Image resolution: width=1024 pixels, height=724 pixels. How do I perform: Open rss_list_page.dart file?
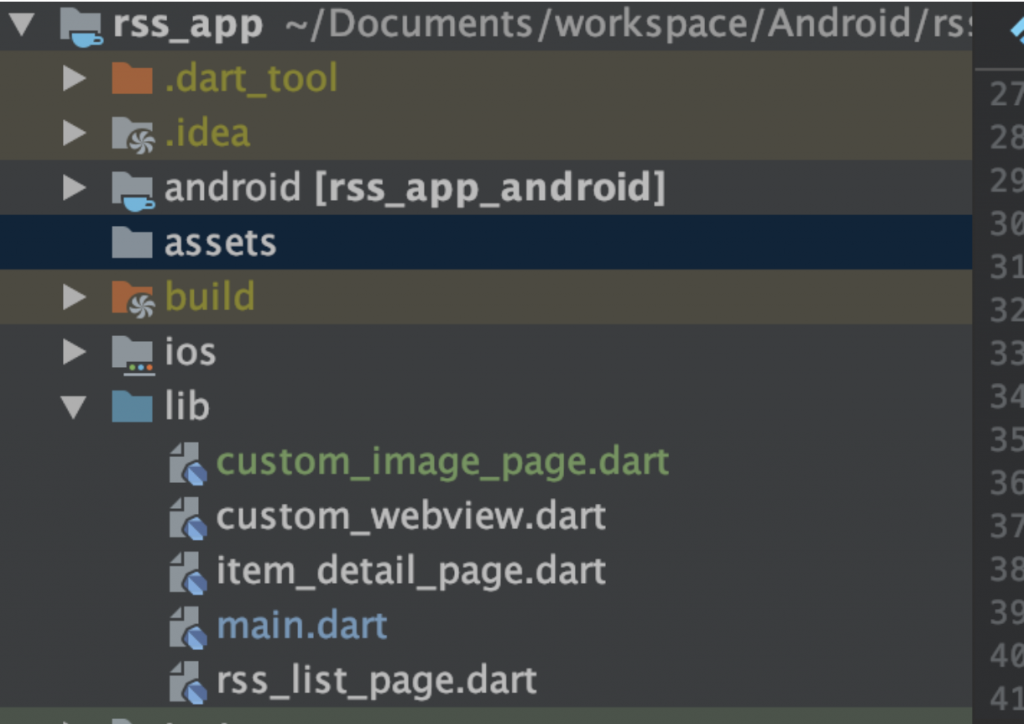click(376, 680)
